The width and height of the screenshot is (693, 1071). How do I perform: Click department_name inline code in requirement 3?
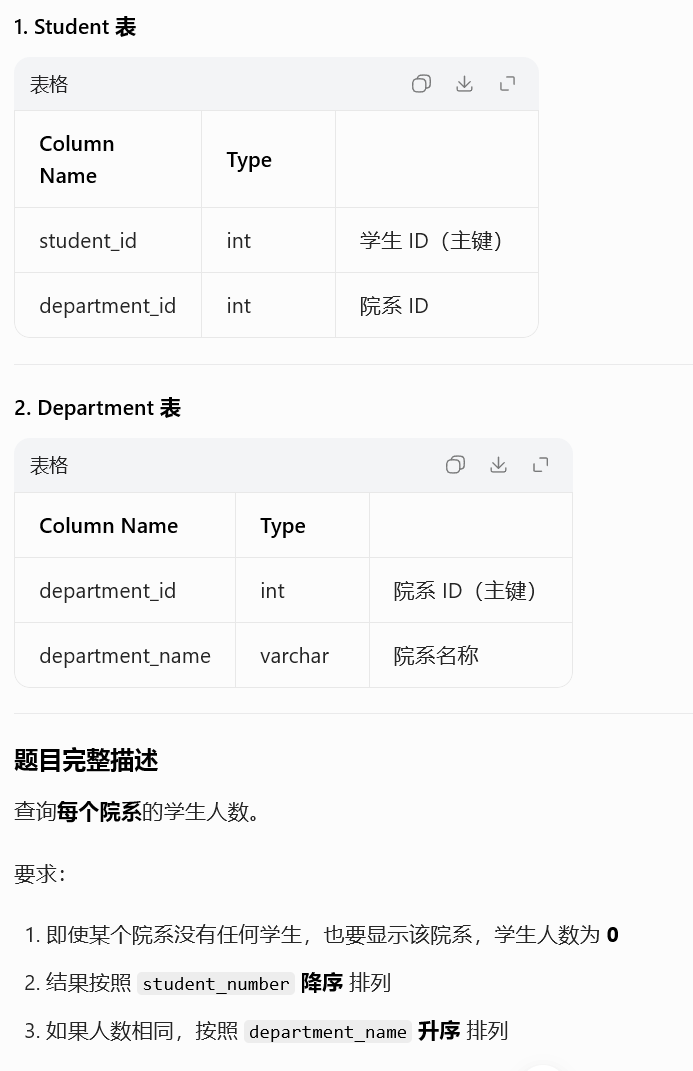pos(328,1031)
